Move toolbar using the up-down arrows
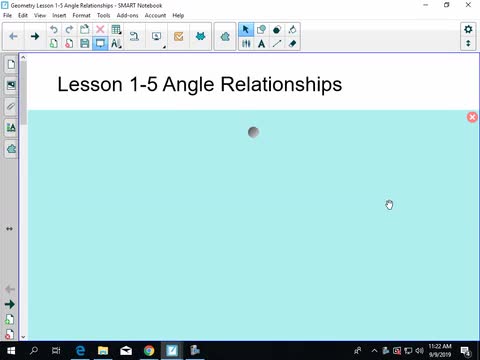480x360 pixels. (x=468, y=43)
